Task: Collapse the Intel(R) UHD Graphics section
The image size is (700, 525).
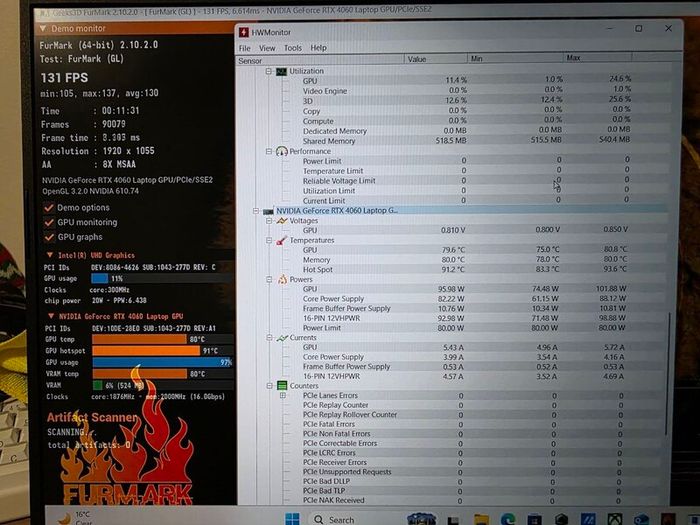Action: pyautogui.click(x=50, y=255)
